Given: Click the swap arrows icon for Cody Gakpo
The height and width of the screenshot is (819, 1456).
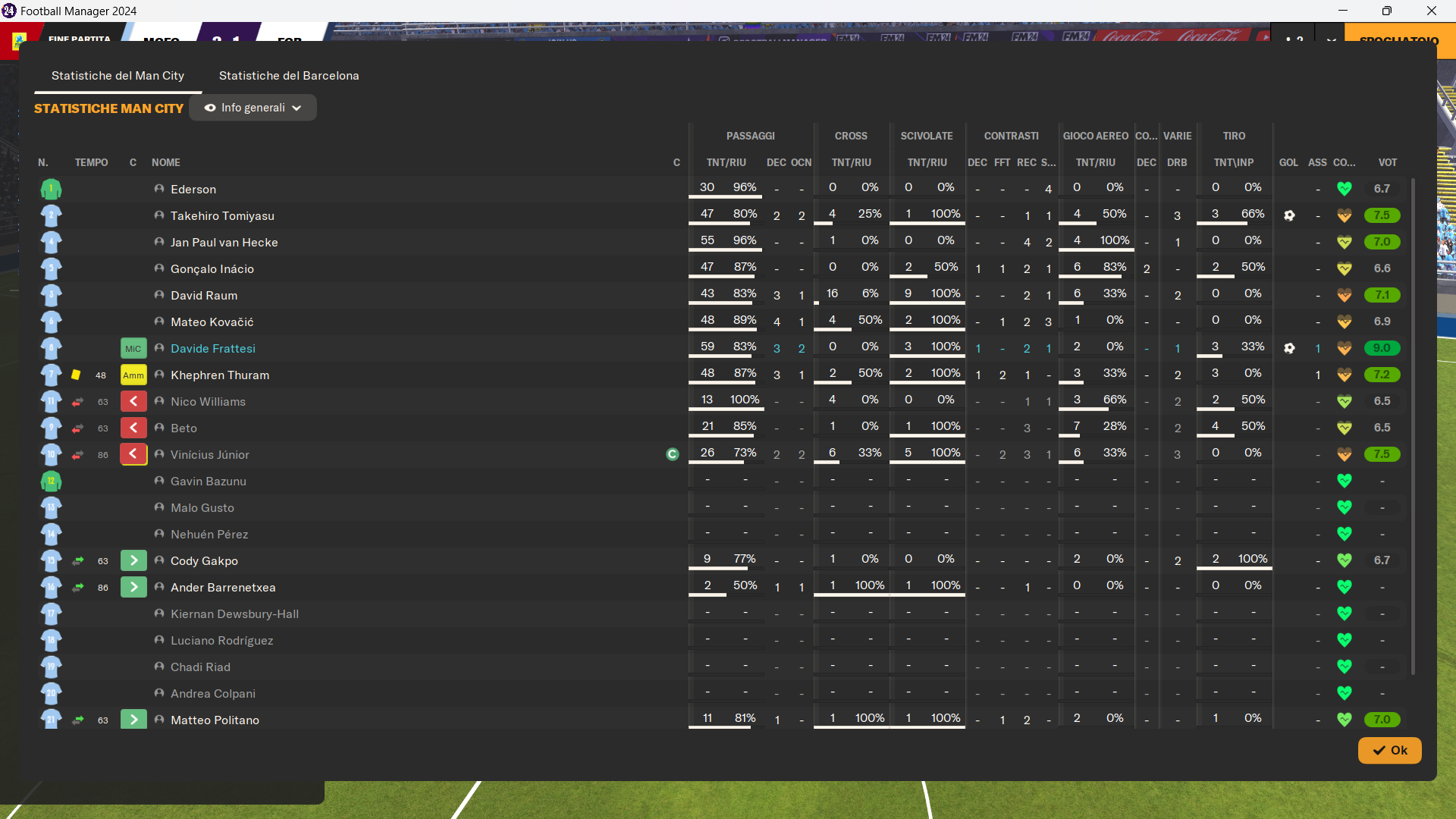Looking at the screenshot, I should click(77, 561).
